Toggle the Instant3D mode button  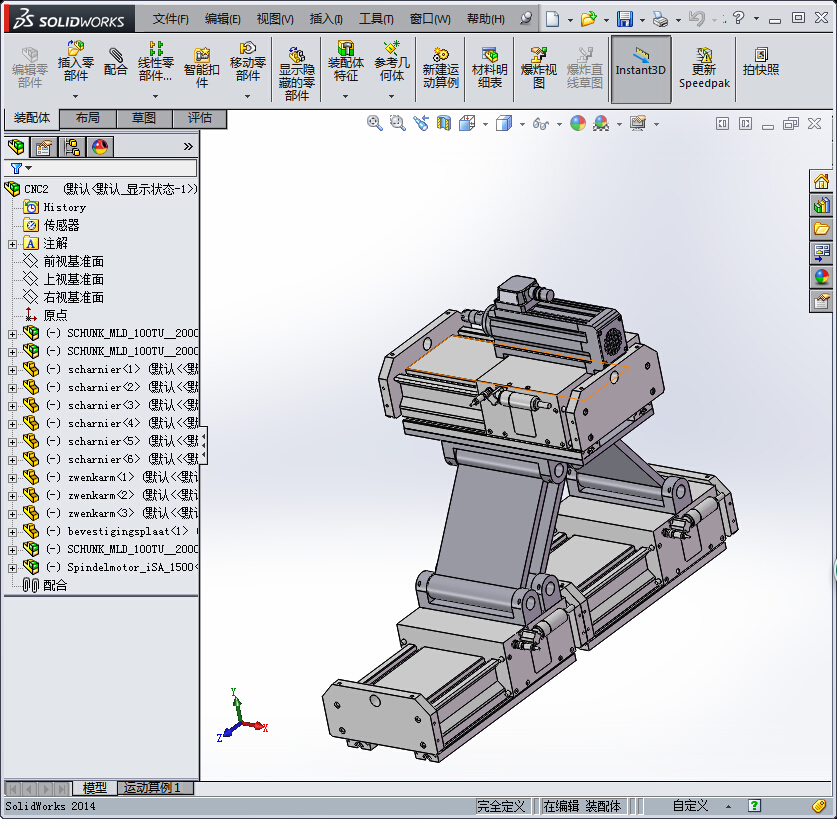click(640, 62)
